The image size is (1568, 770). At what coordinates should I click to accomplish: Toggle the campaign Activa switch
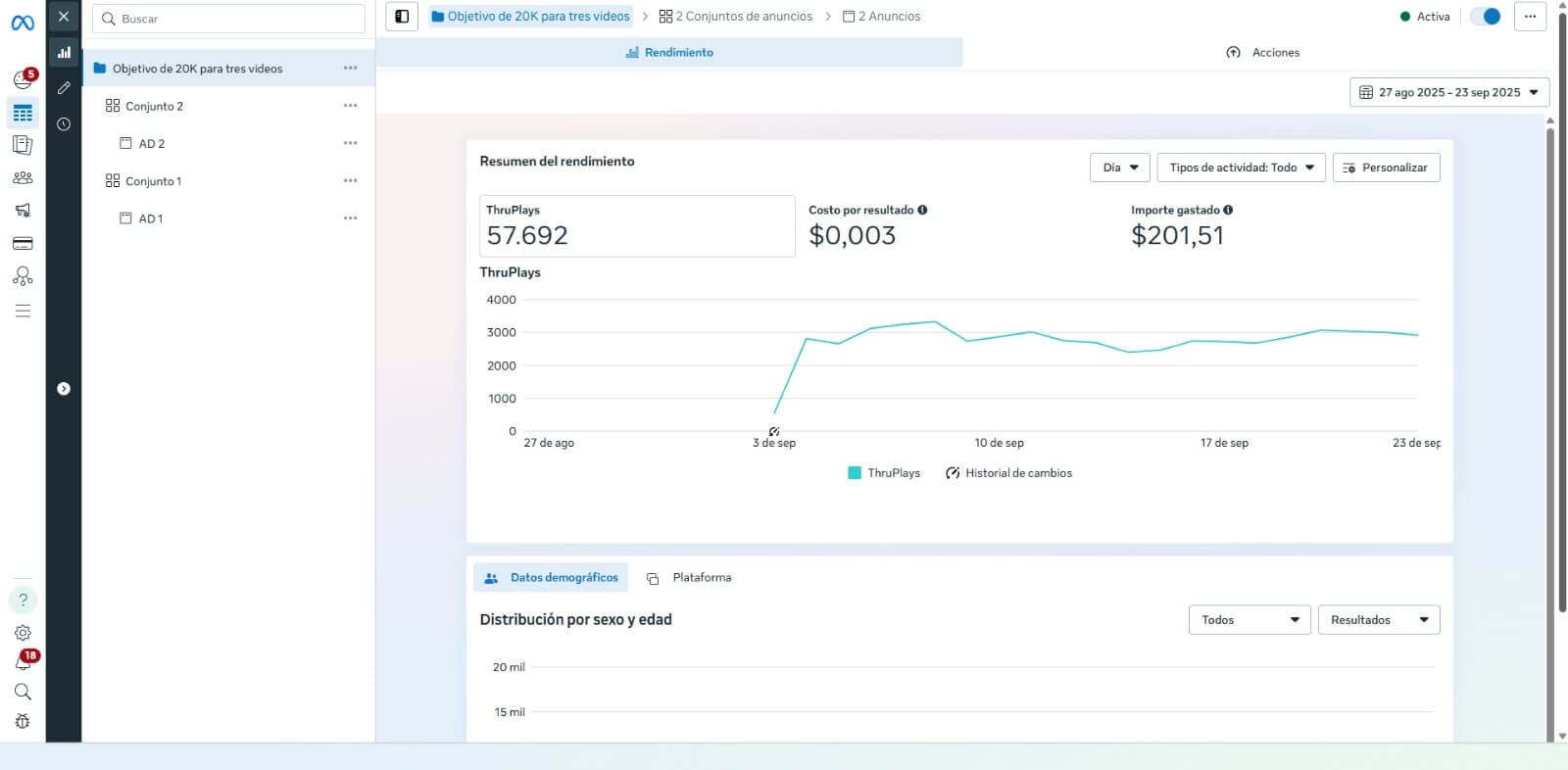pyautogui.click(x=1486, y=17)
